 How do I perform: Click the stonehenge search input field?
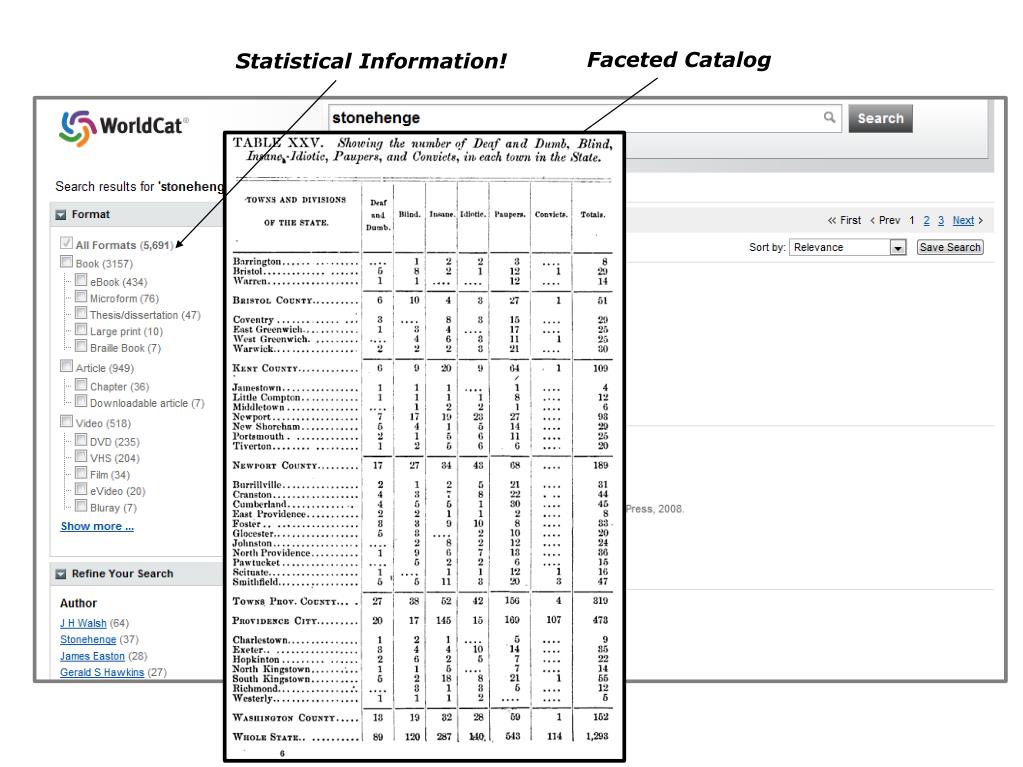pyautogui.click(x=584, y=118)
